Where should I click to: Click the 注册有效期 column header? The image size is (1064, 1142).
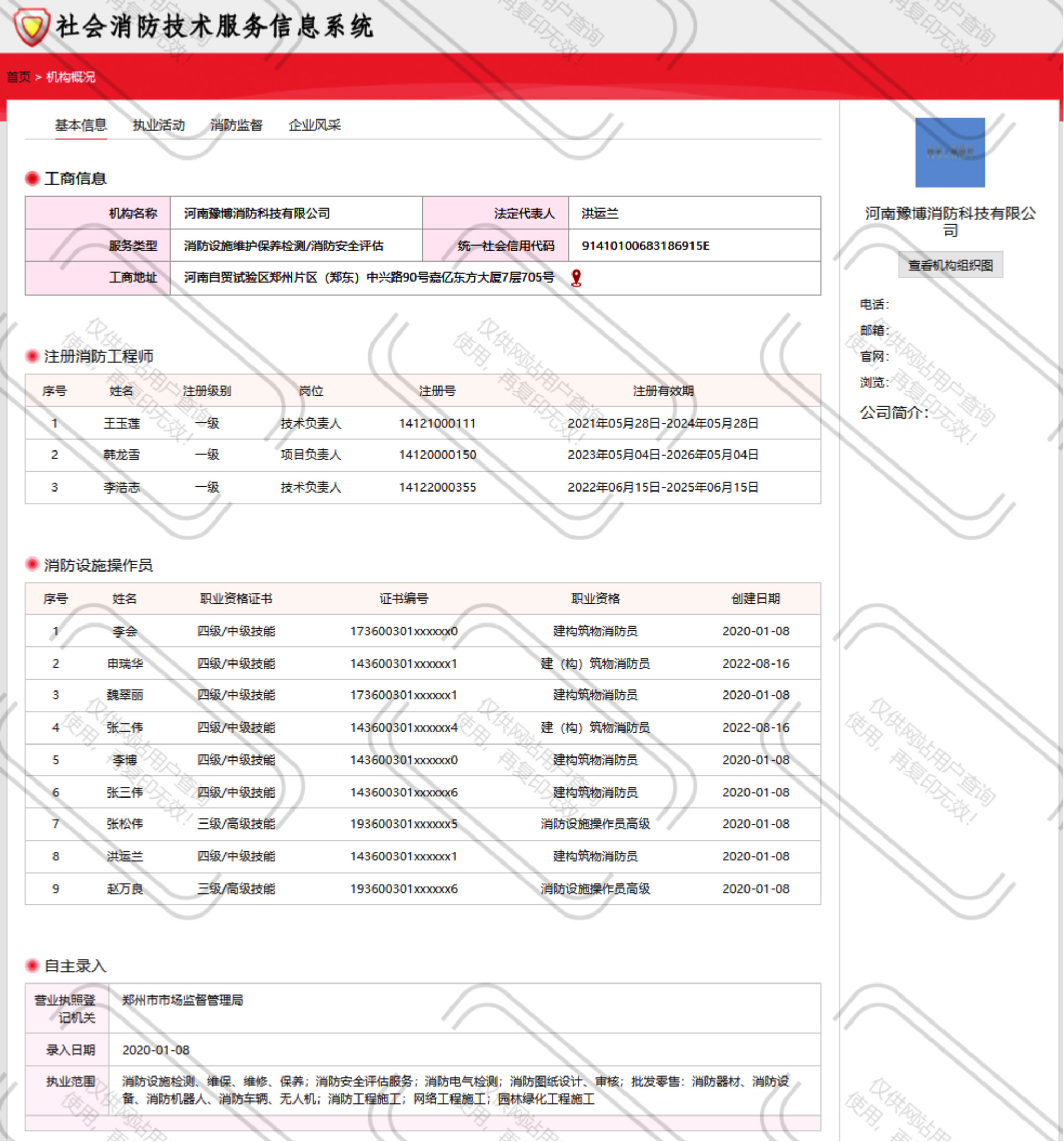663,391
